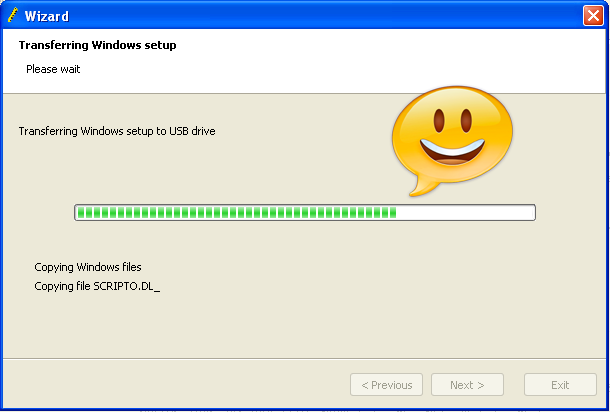Click the "Copying Windows files" status line
The height and width of the screenshot is (412, 610).
point(88,267)
